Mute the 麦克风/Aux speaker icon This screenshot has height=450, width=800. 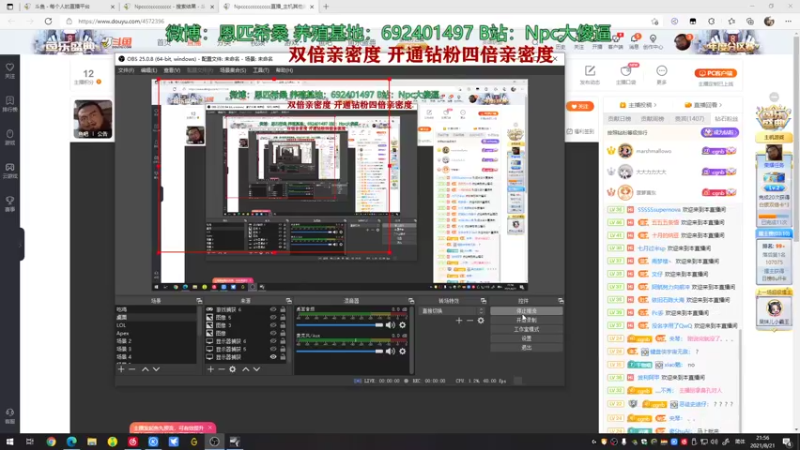coord(390,351)
